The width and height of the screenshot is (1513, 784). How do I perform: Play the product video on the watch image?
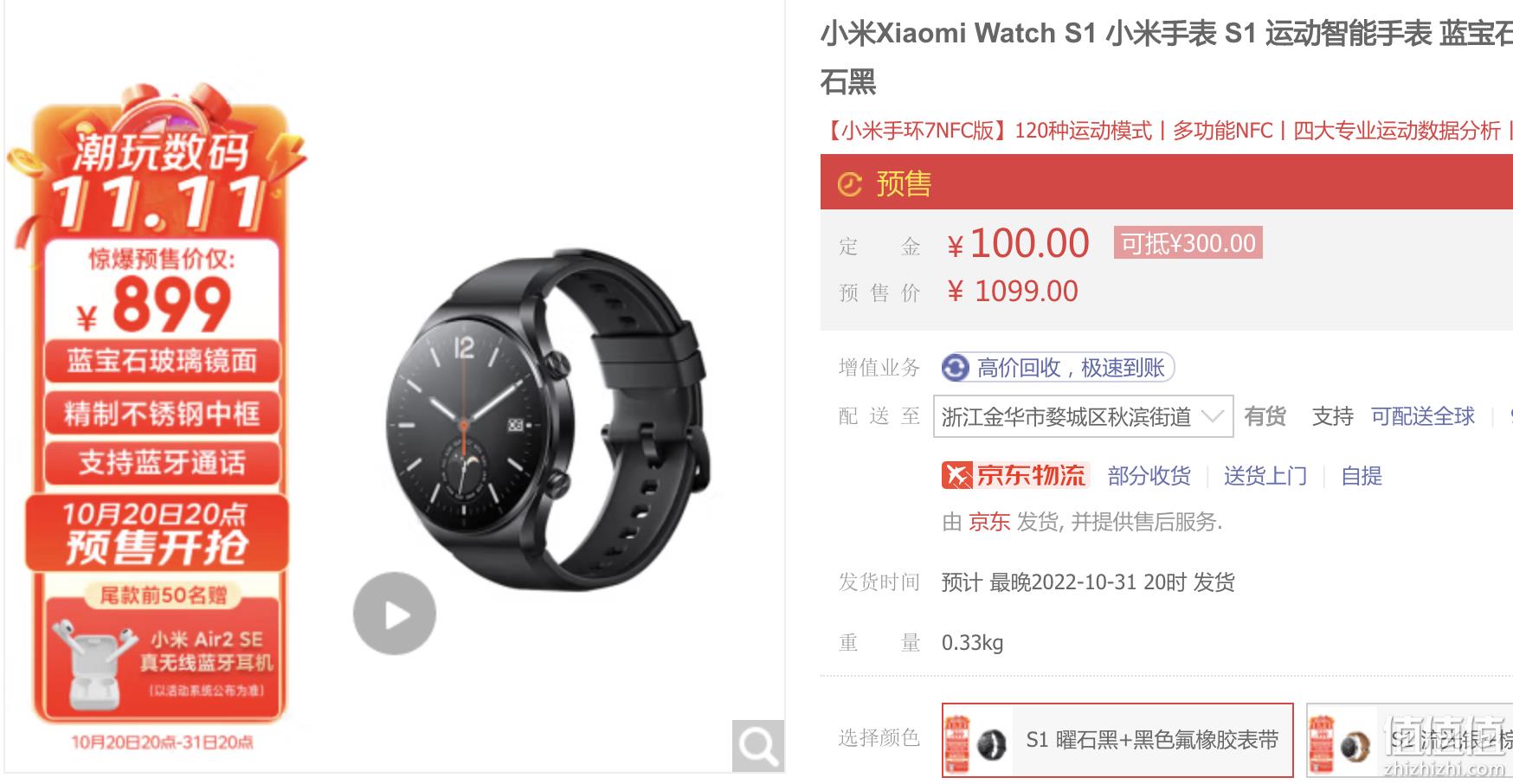[395, 614]
